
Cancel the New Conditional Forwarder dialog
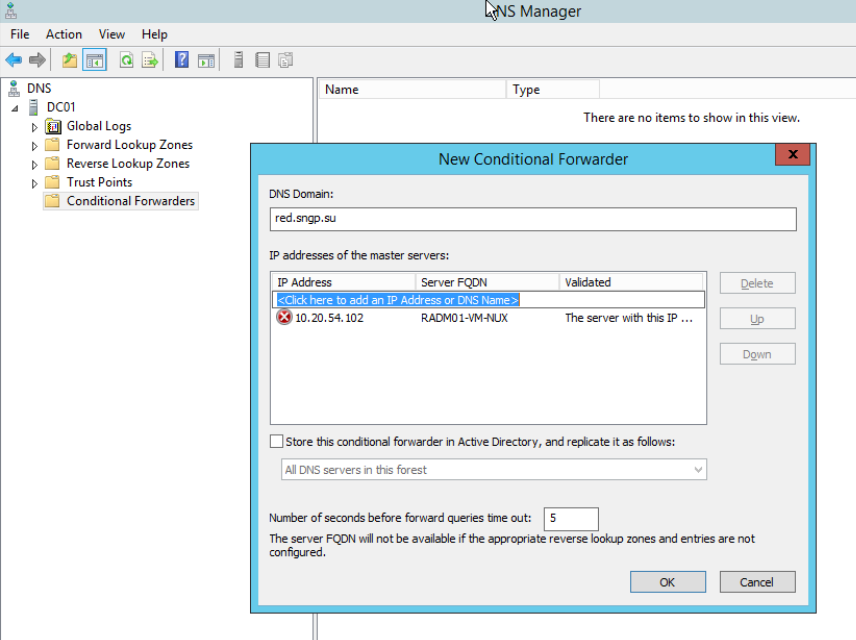click(757, 582)
